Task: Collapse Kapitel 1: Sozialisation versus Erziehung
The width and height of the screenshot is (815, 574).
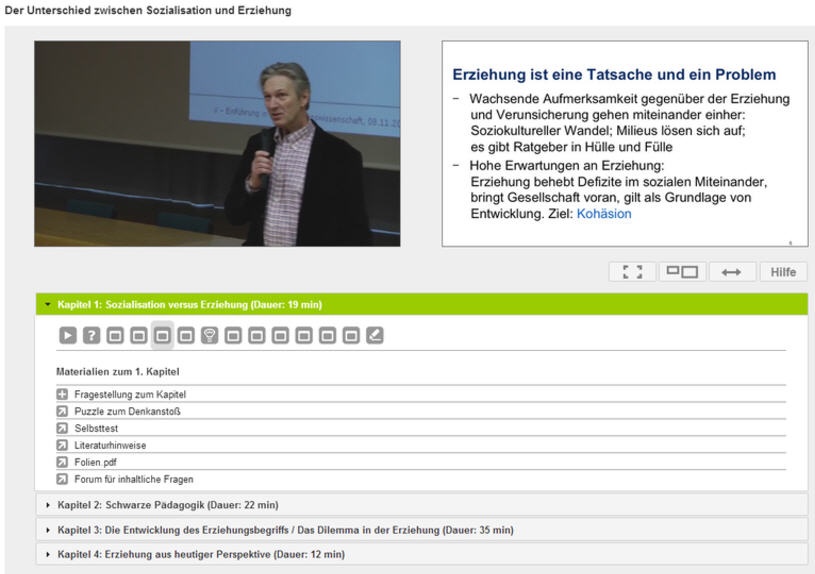Action: coord(422,304)
